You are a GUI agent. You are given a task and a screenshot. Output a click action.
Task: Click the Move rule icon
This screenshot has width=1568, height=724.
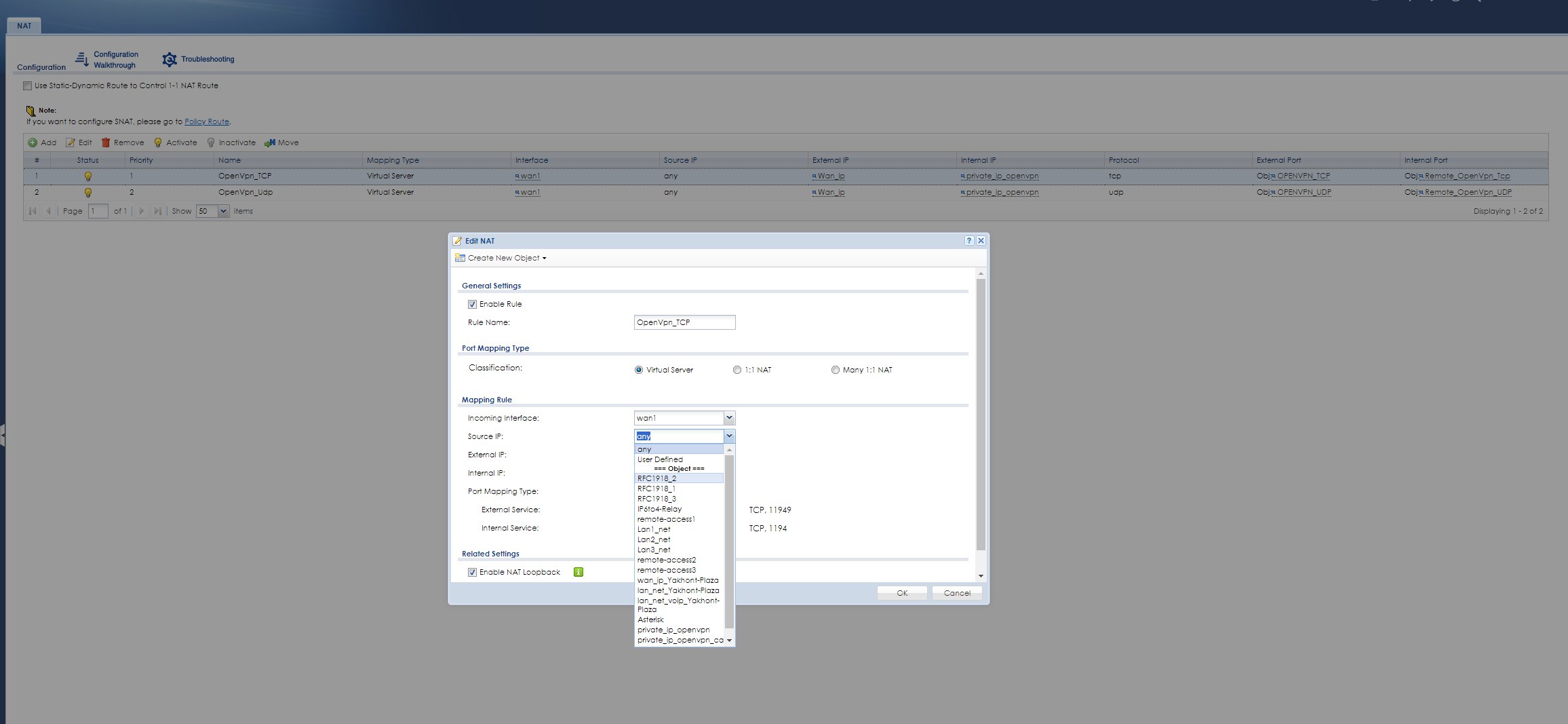coord(270,142)
